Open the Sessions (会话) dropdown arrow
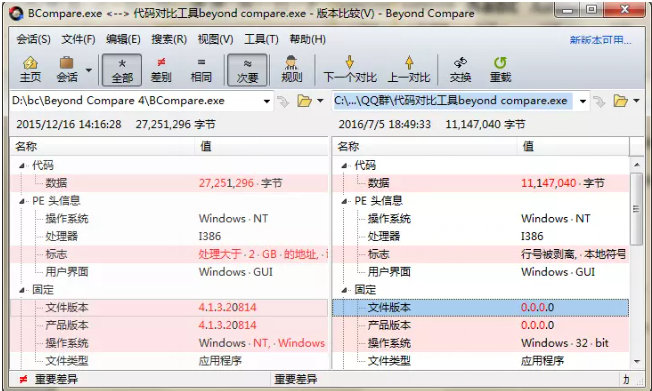 tap(89, 70)
